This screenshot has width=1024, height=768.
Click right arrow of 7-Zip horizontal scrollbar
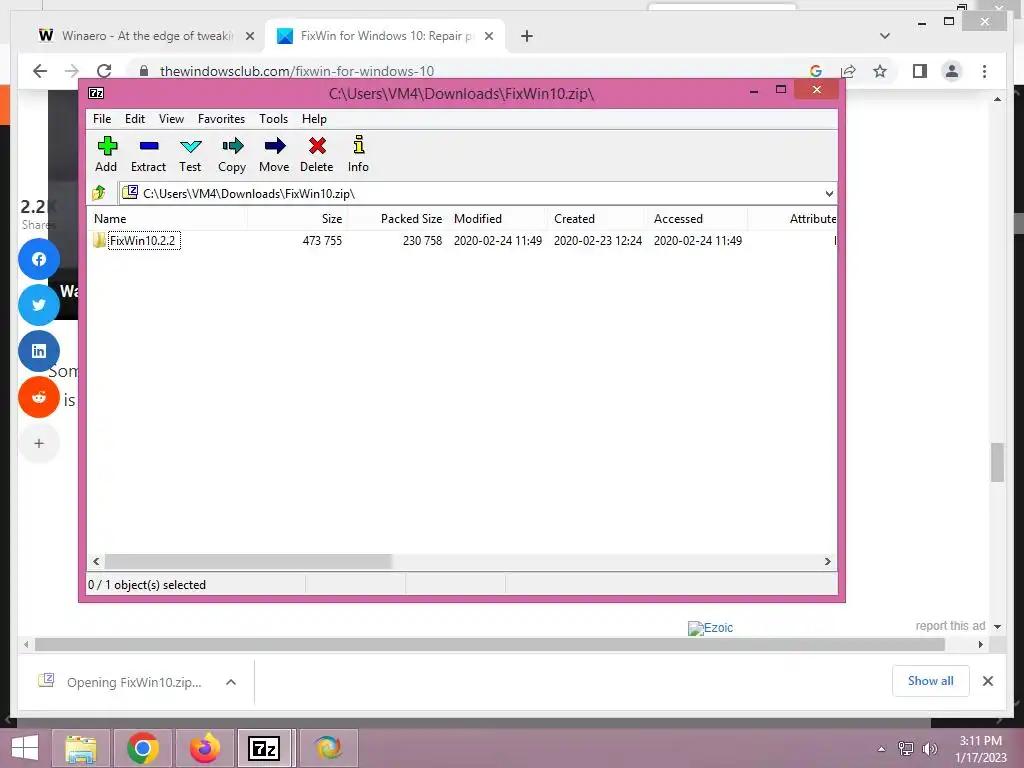827,561
